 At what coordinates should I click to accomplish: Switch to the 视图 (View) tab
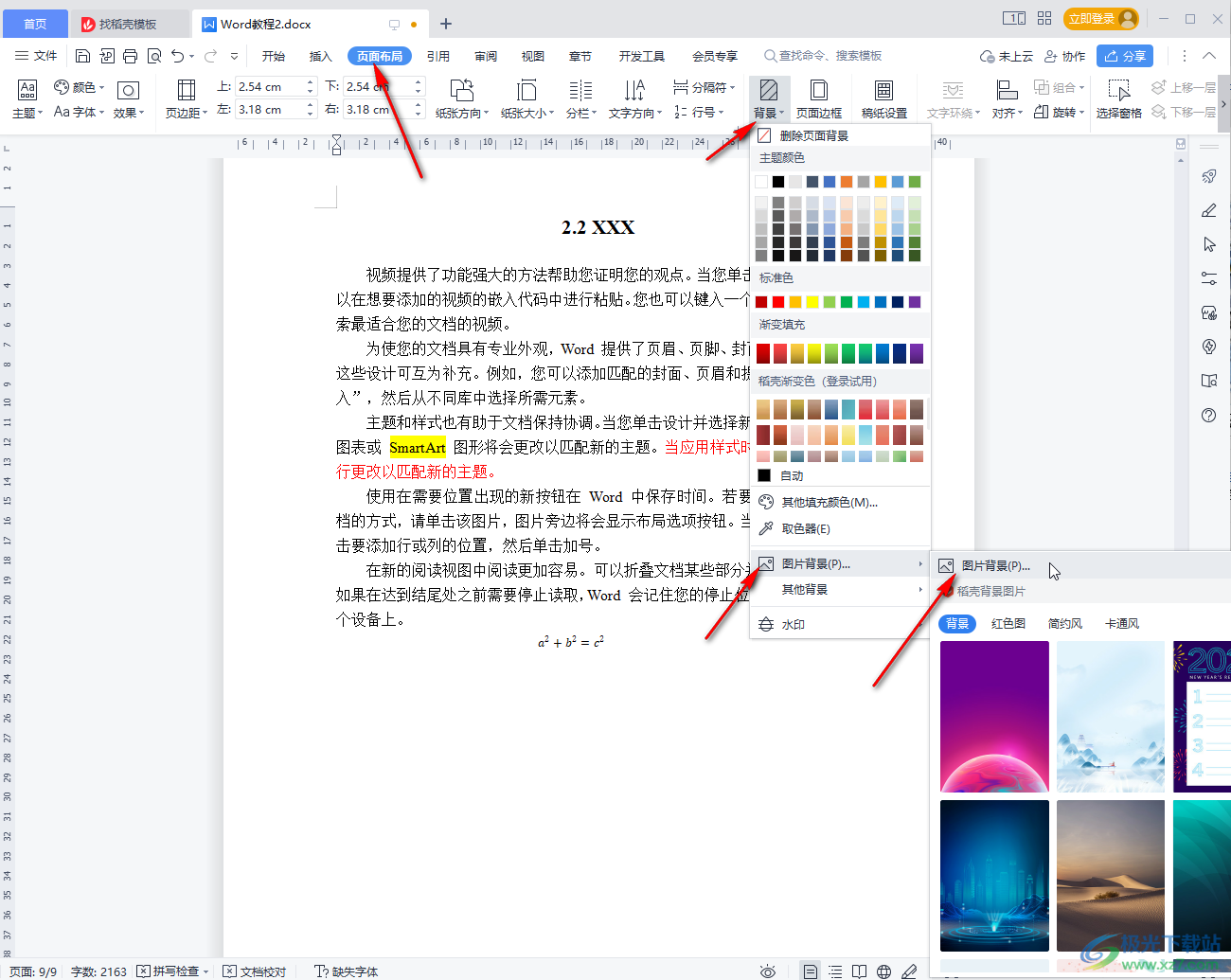click(533, 56)
